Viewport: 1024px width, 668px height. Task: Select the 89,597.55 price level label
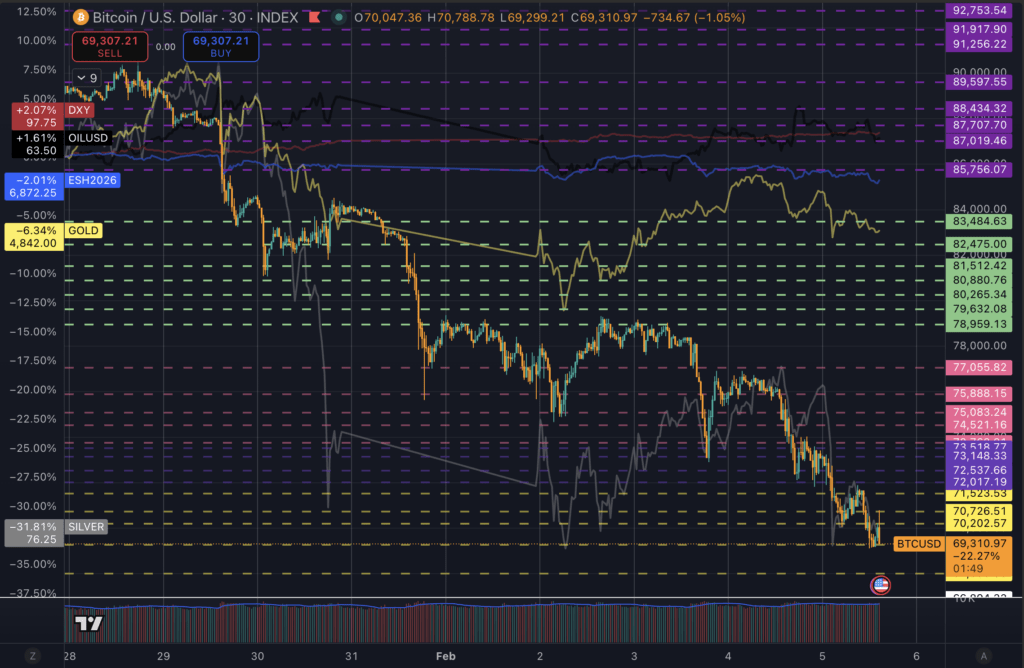coord(979,82)
